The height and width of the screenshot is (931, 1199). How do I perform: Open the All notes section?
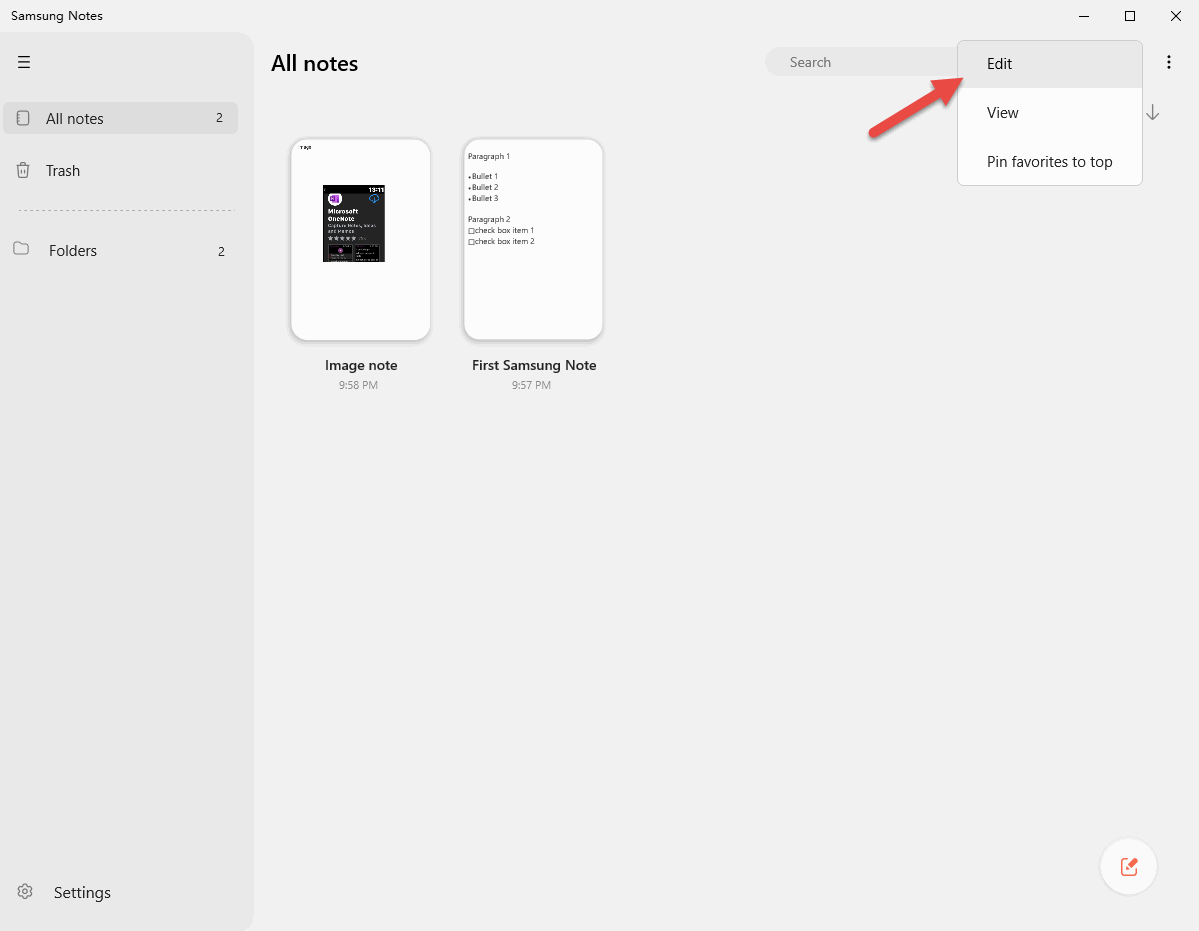121,118
